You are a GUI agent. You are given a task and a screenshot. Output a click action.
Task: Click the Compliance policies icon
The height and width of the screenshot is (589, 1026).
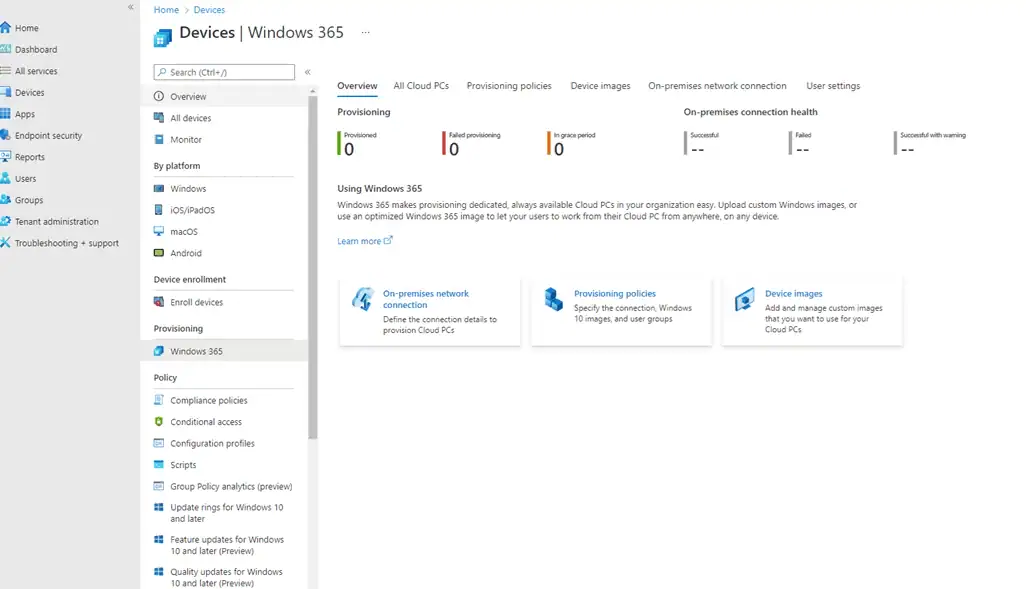158,400
